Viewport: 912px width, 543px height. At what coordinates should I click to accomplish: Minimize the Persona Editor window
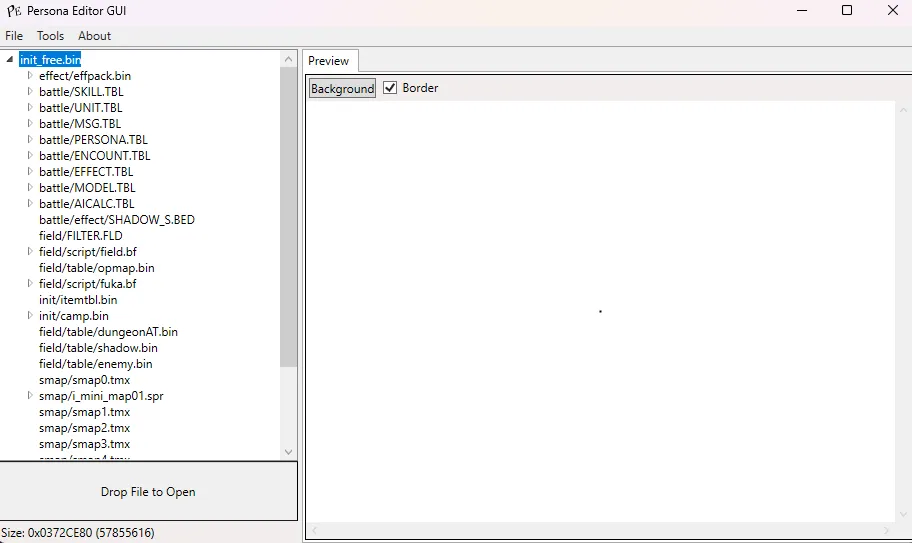[802, 10]
